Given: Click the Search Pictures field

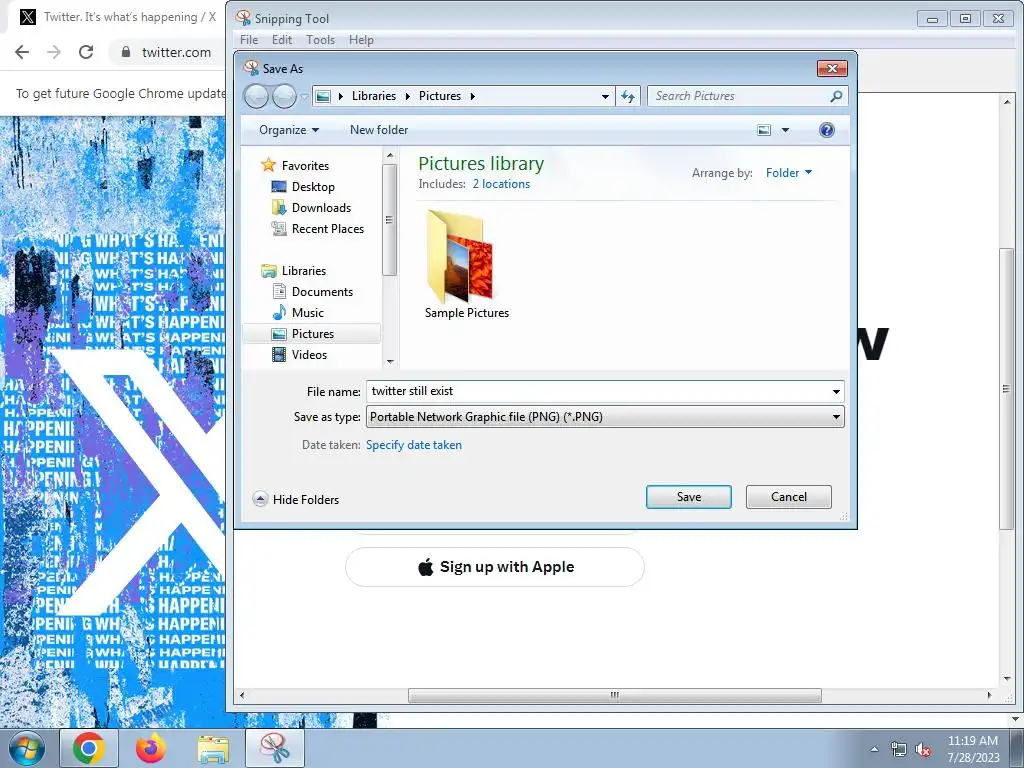Looking at the screenshot, I should coord(738,96).
